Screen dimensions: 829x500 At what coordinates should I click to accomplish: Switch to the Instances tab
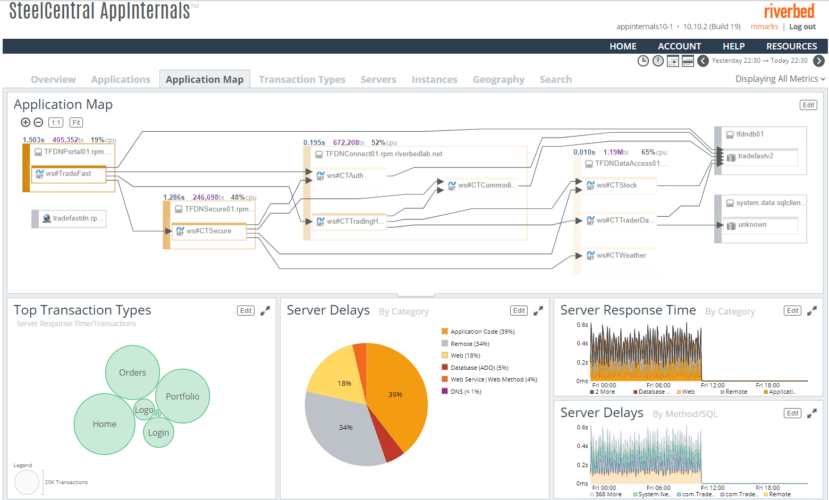(x=434, y=79)
